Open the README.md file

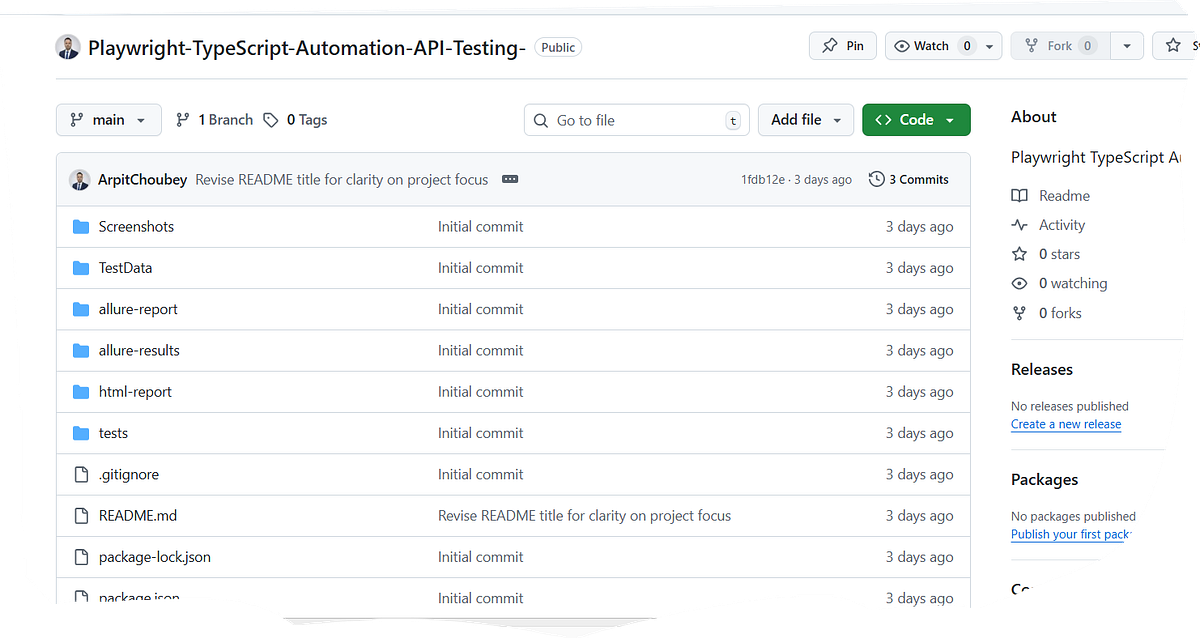point(138,516)
